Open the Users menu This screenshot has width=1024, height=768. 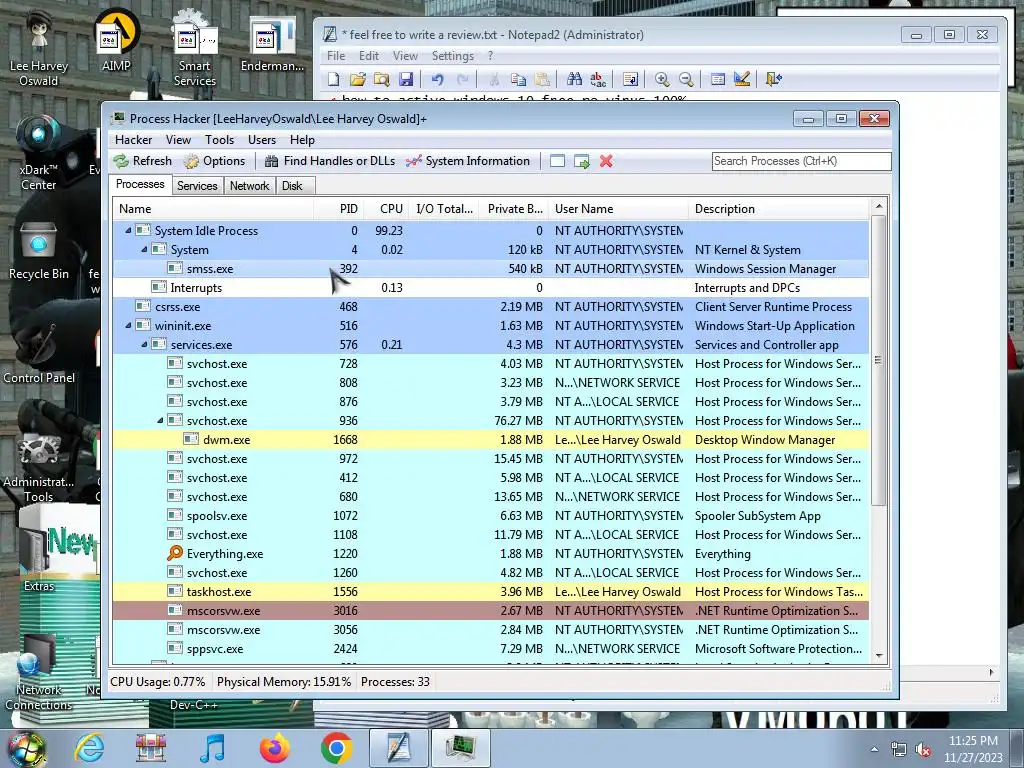pos(262,140)
